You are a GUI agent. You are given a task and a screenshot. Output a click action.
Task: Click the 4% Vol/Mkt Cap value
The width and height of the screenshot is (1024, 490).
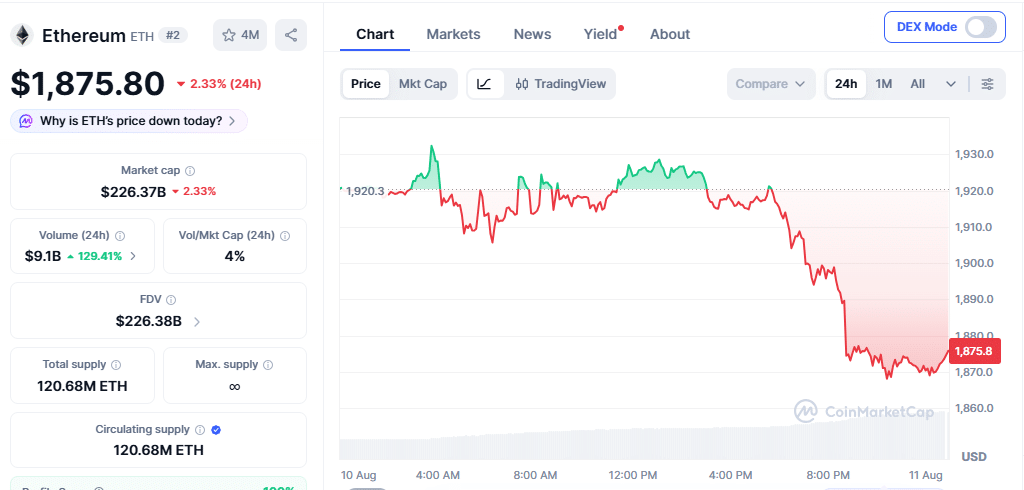234,256
